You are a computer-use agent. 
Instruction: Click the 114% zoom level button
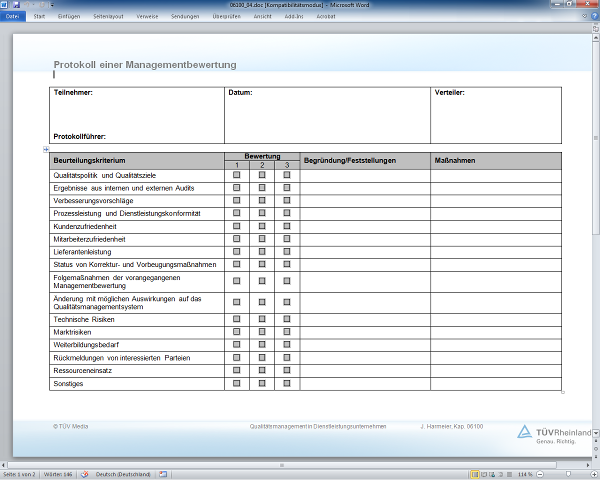pyautogui.click(x=525, y=474)
